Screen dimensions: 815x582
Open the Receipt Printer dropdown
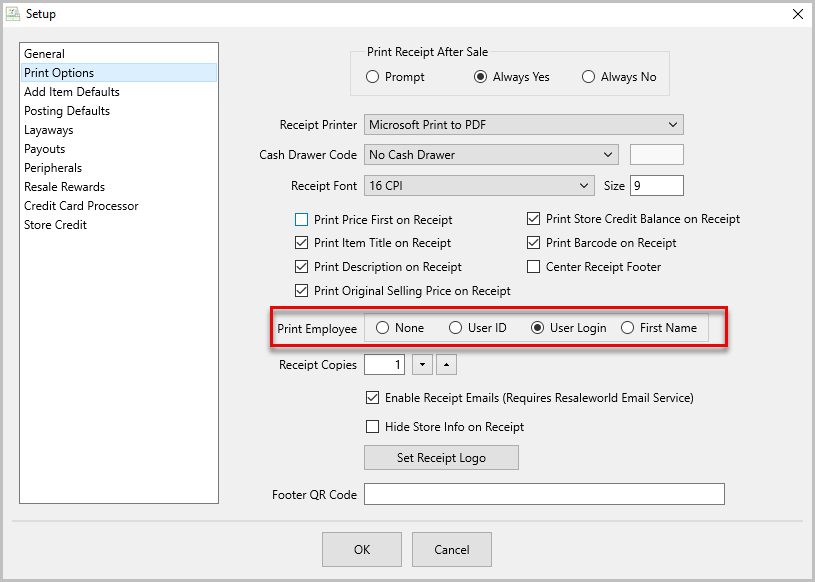pos(524,125)
